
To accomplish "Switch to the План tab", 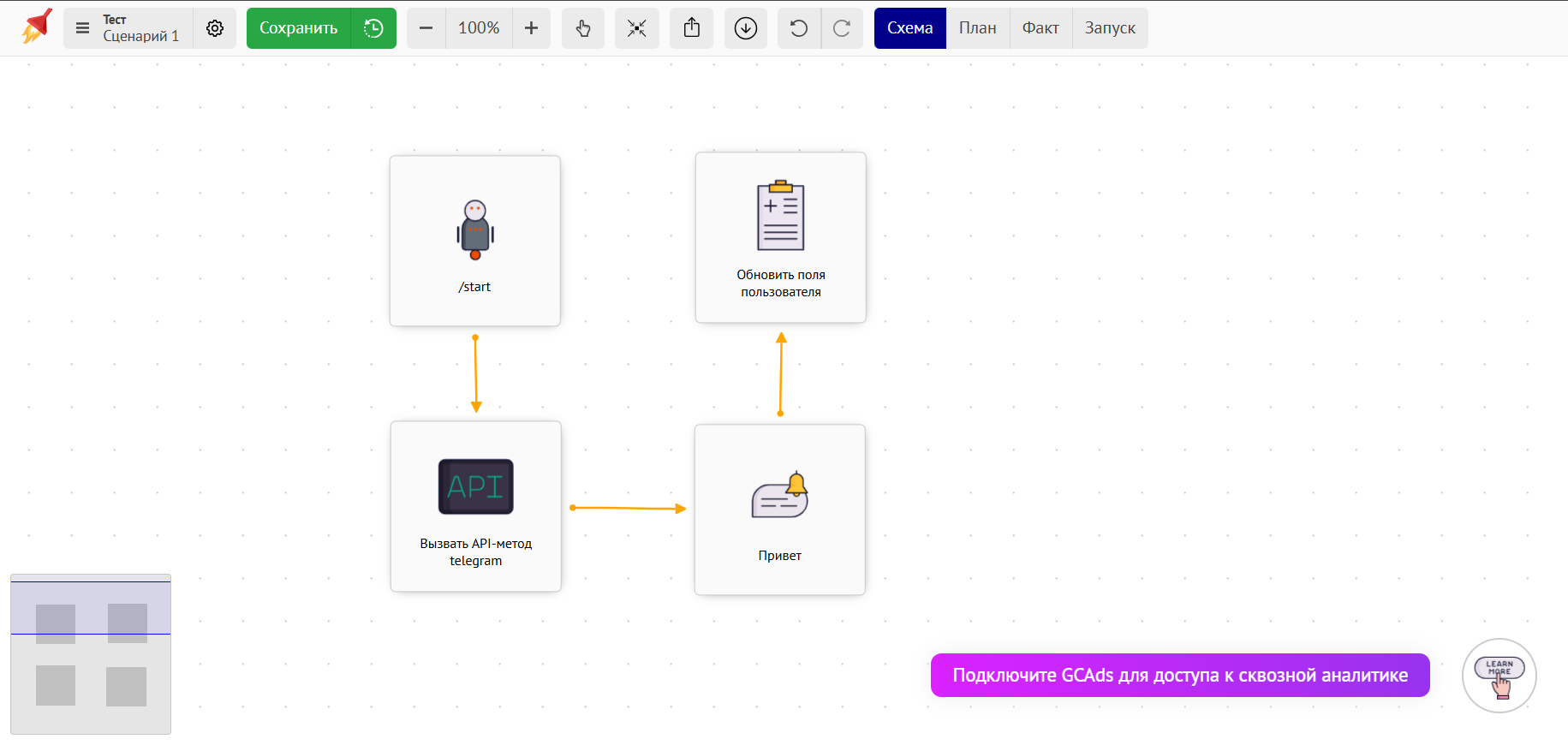I will tap(977, 28).
